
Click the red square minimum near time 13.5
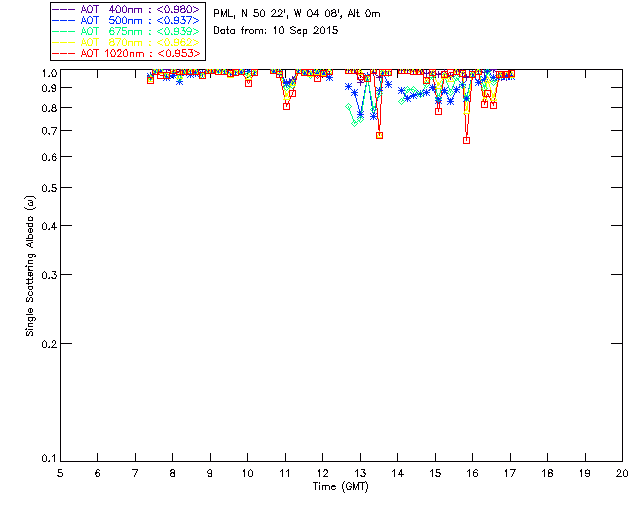(380, 136)
